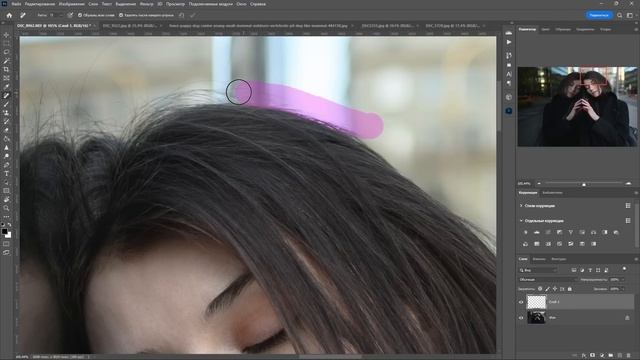Select the Hand tool
Viewport: 640px width, 360px height.
pyautogui.click(x=6, y=199)
